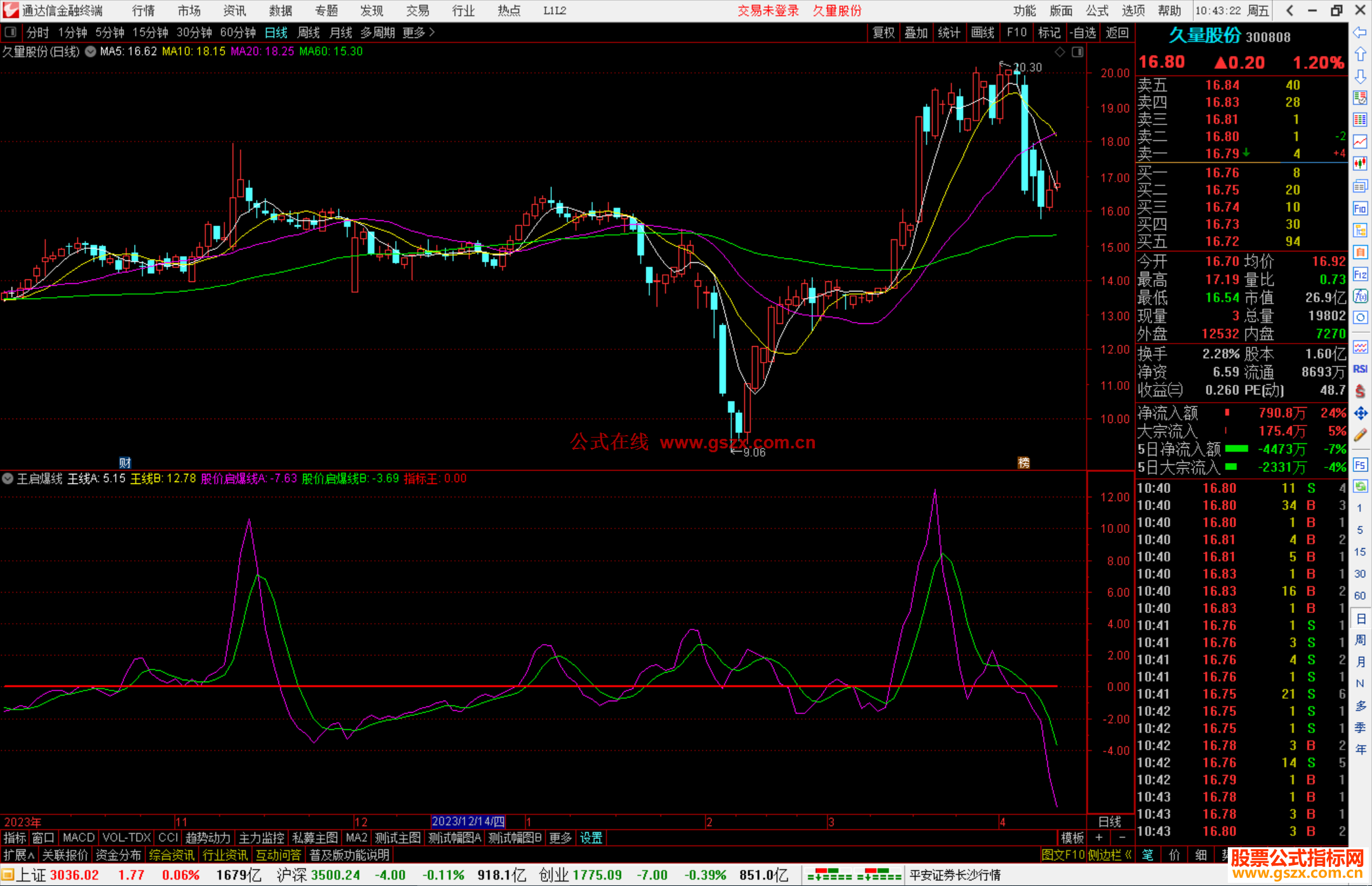Toggle the panel layout square at top-left
Image resolution: width=1372 pixels, height=886 pixels.
point(11,32)
